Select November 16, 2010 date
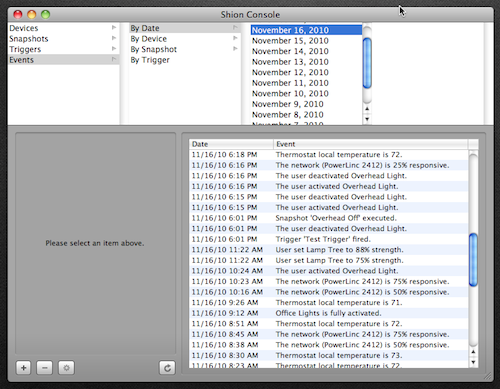The width and height of the screenshot is (500, 389). [306, 30]
